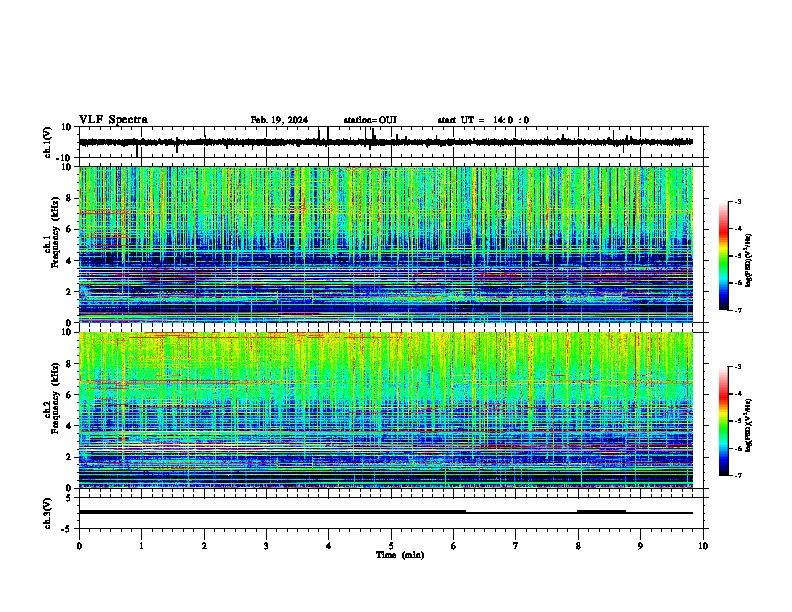This screenshot has width=792, height=612.
Task: Click time axis tick label "0"
Action: 79,546
